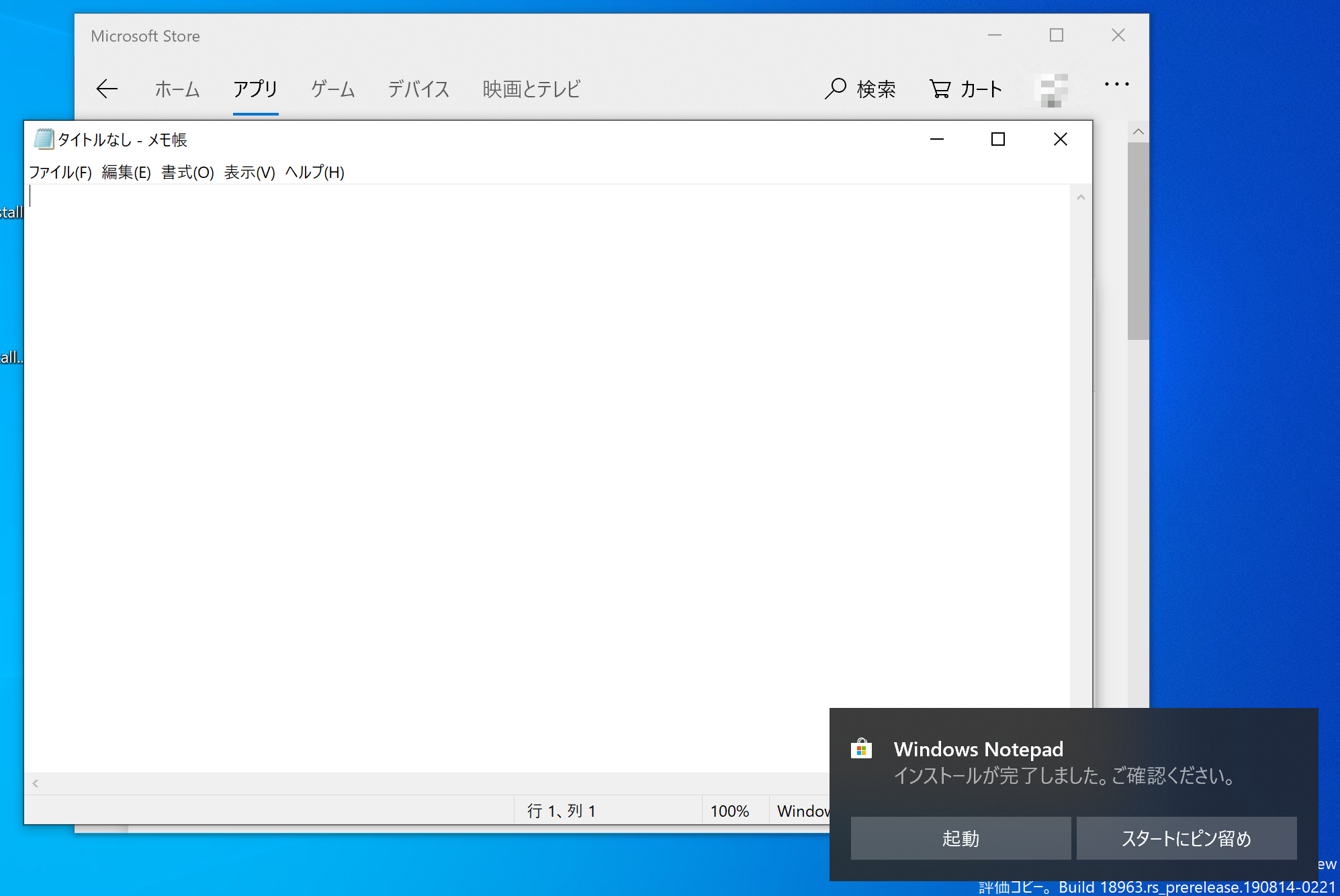This screenshot has height=896, width=1340.
Task: Click the scroll-up chevron on the Store scrollbar
Action: tap(1138, 132)
